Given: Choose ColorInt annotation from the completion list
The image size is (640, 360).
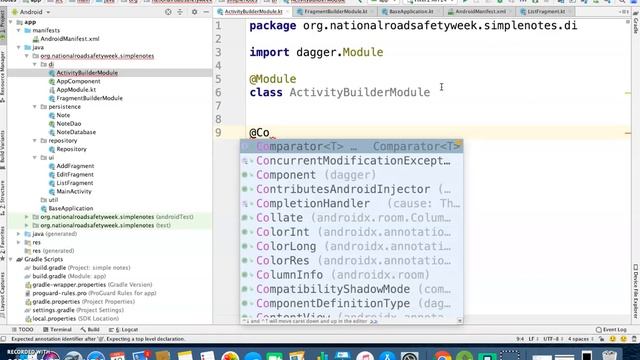Looking at the screenshot, I should click(351, 232).
